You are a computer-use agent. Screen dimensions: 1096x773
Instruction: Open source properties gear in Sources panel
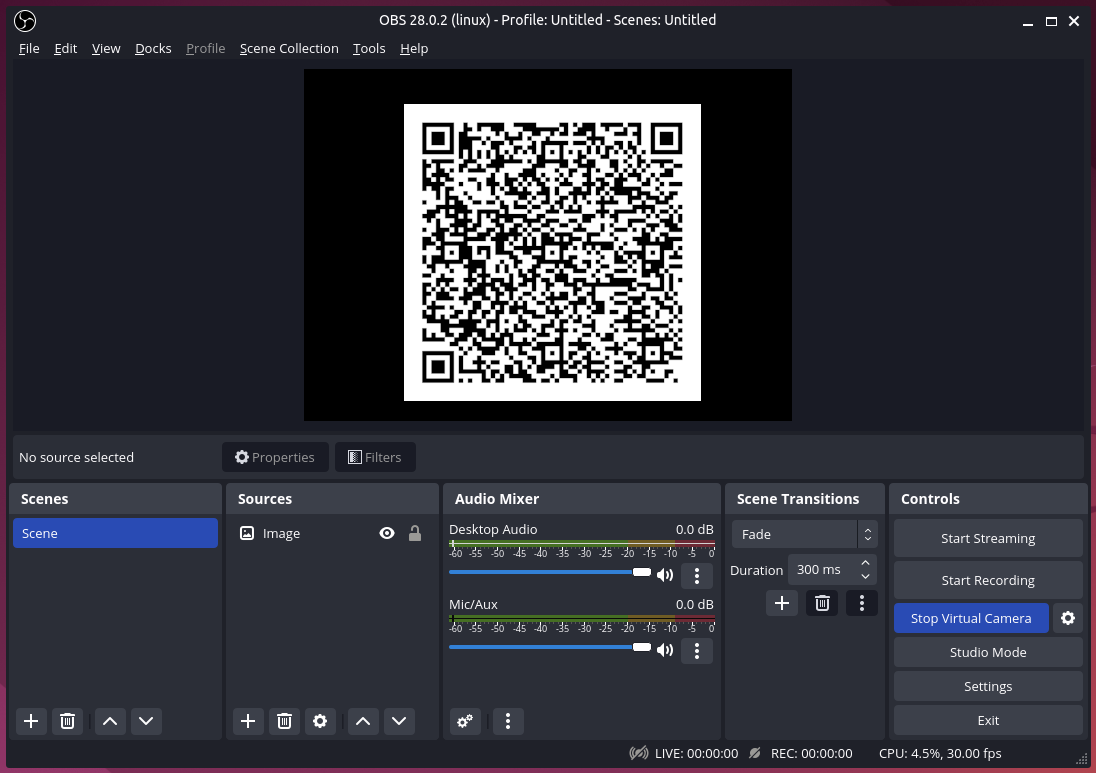pyautogui.click(x=320, y=721)
